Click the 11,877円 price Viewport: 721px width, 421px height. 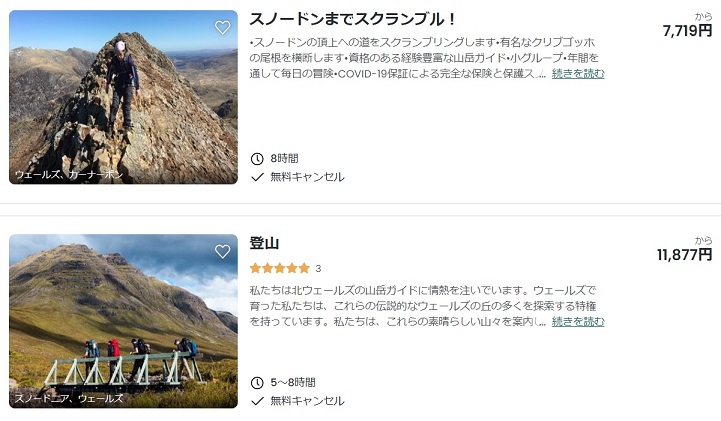pos(684,255)
